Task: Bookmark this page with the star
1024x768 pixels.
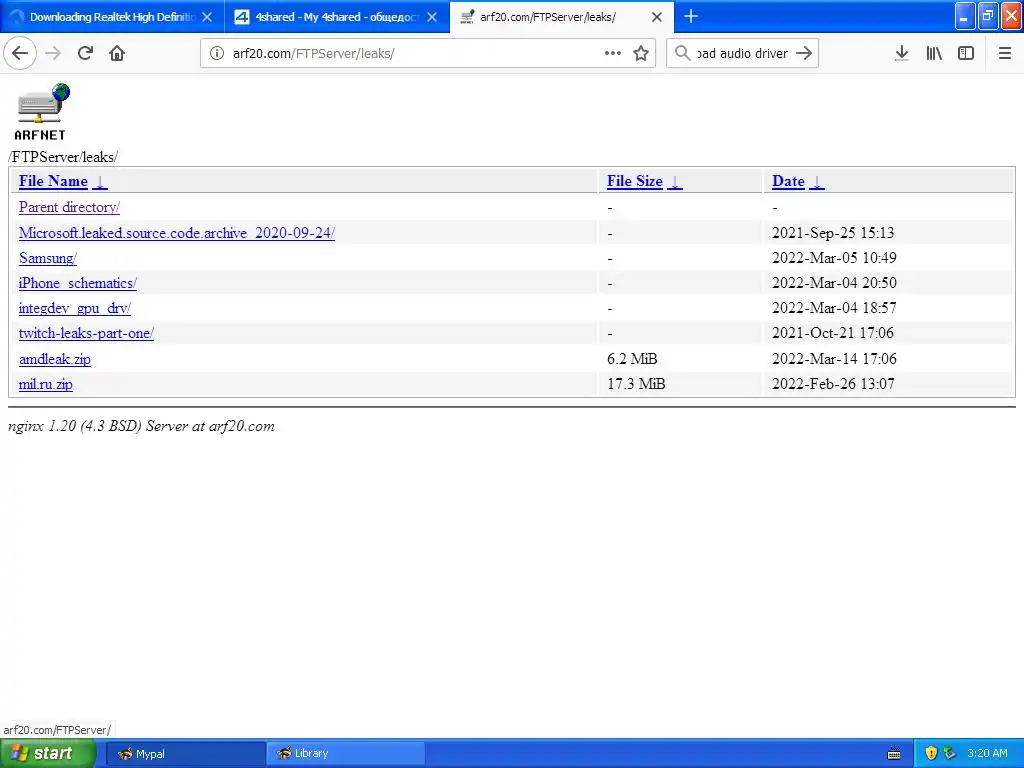Action: pos(641,53)
